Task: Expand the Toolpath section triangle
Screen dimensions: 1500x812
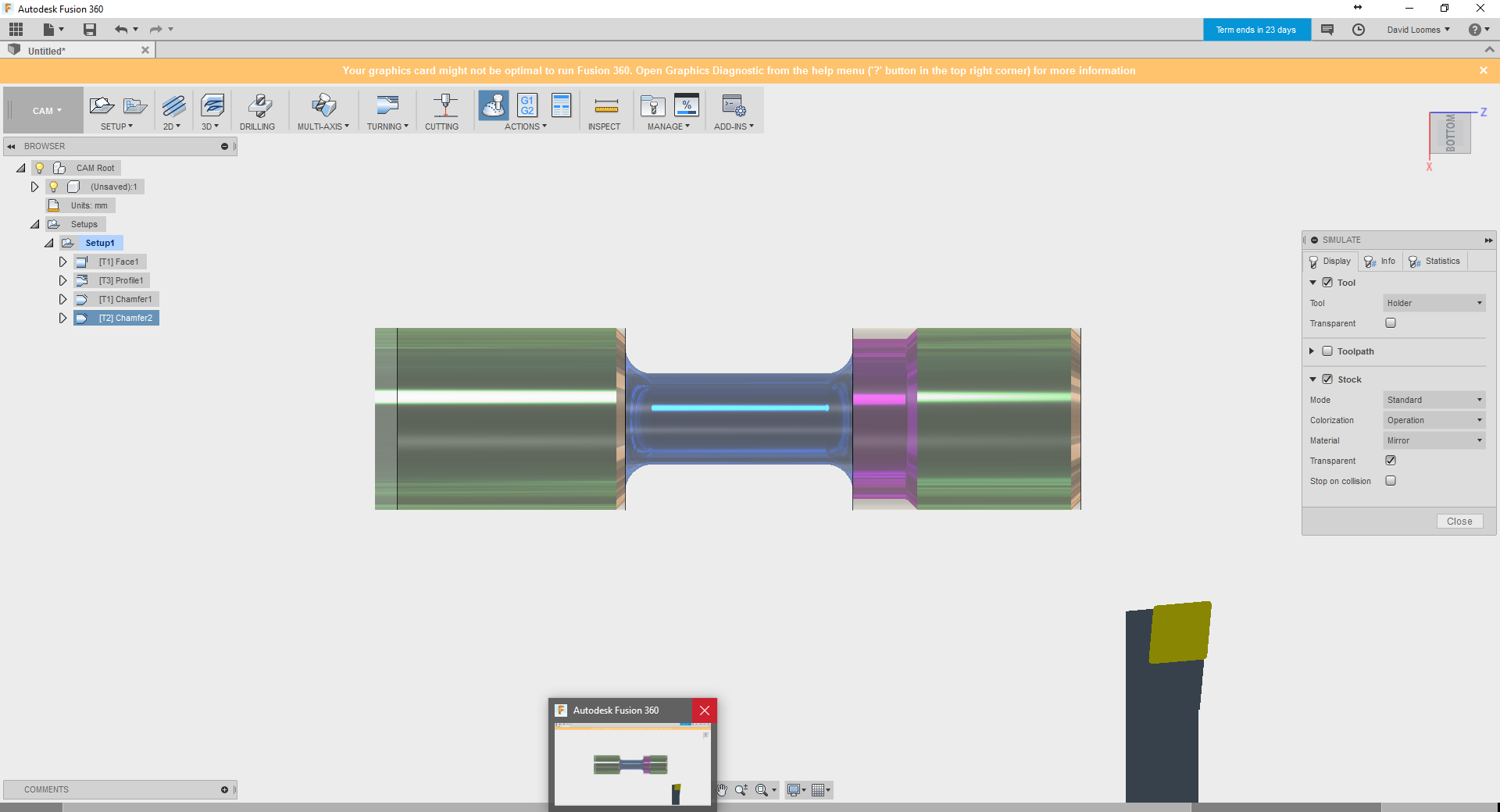Action: pos(1312,351)
